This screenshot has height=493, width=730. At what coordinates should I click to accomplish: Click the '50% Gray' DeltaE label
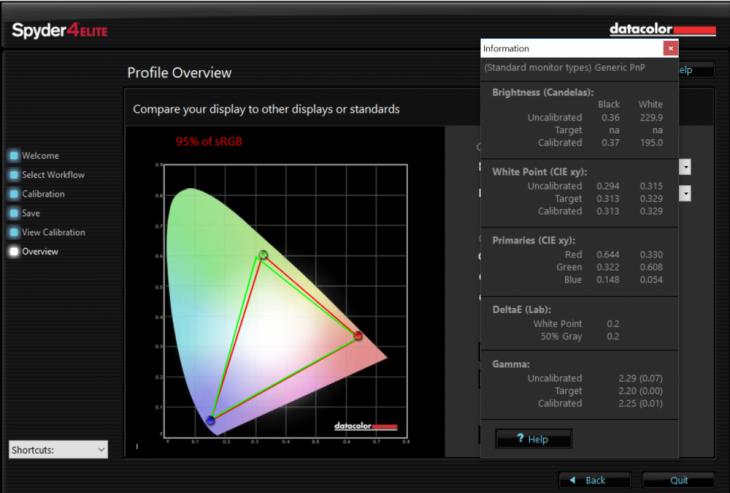(561, 336)
